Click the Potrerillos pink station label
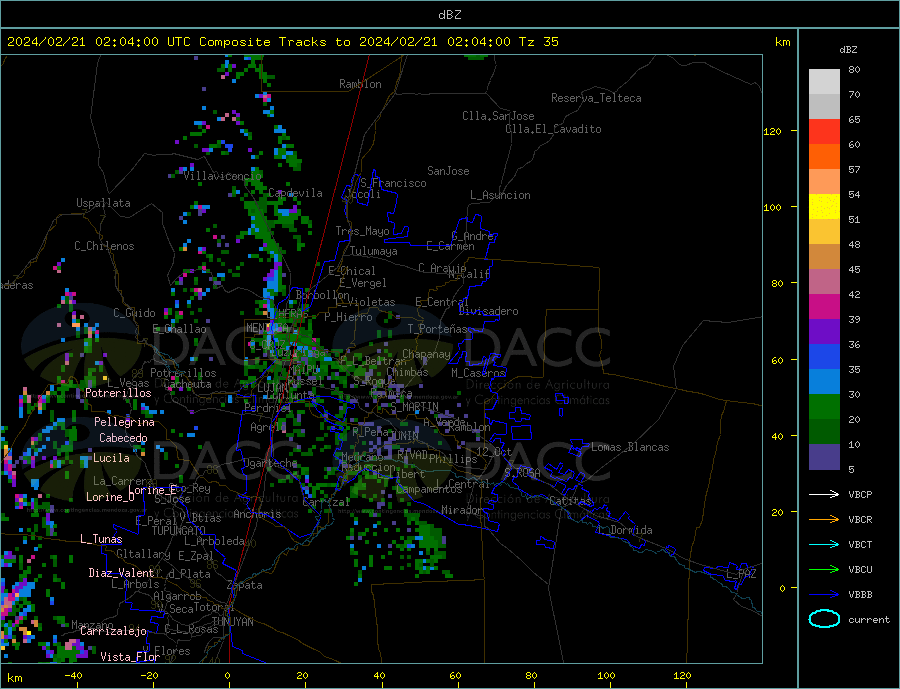The height and width of the screenshot is (689, 900). pyautogui.click(x=118, y=393)
